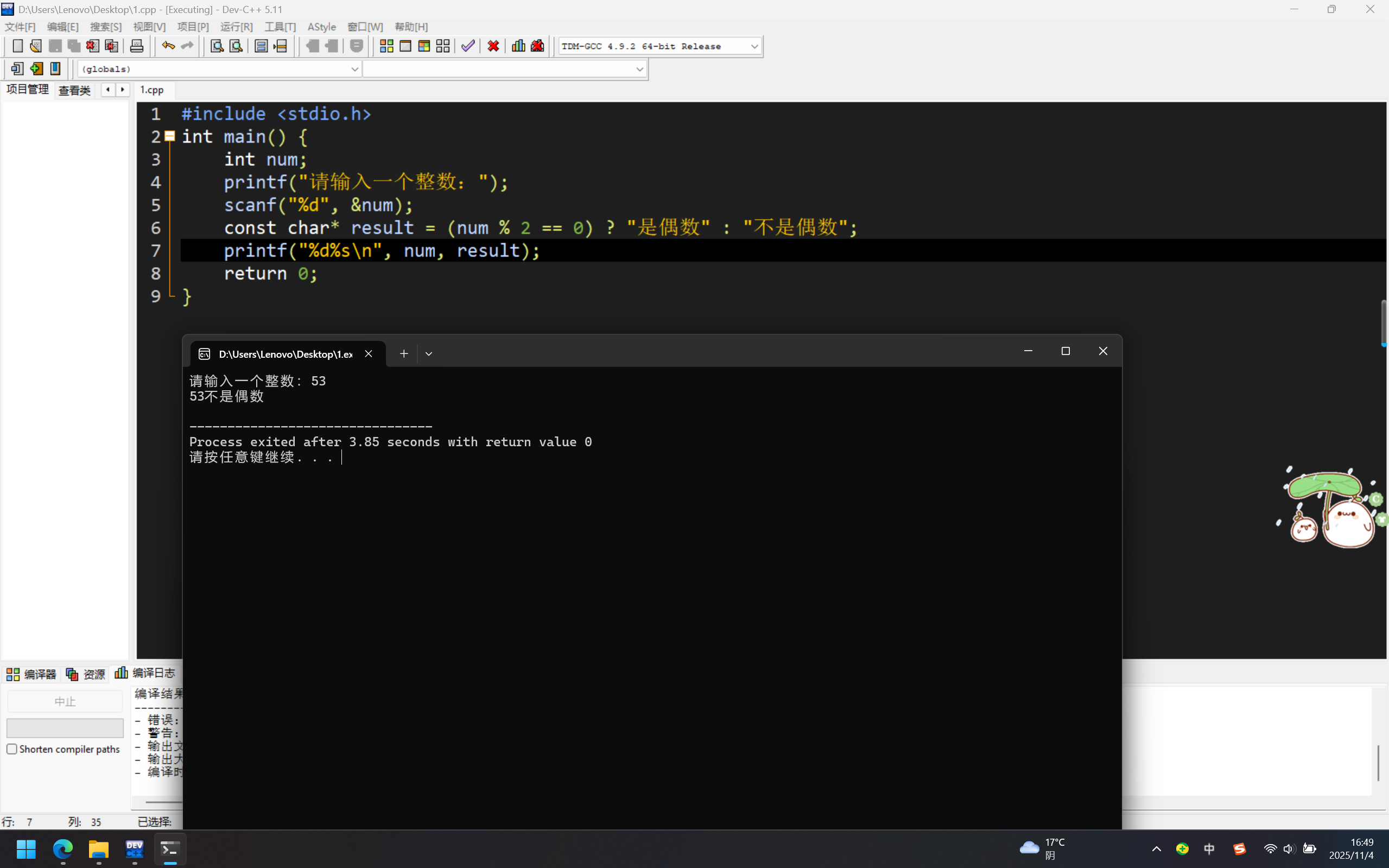Click the syntax check checkmark icon
Image resolution: width=1389 pixels, height=868 pixels.
click(468, 46)
